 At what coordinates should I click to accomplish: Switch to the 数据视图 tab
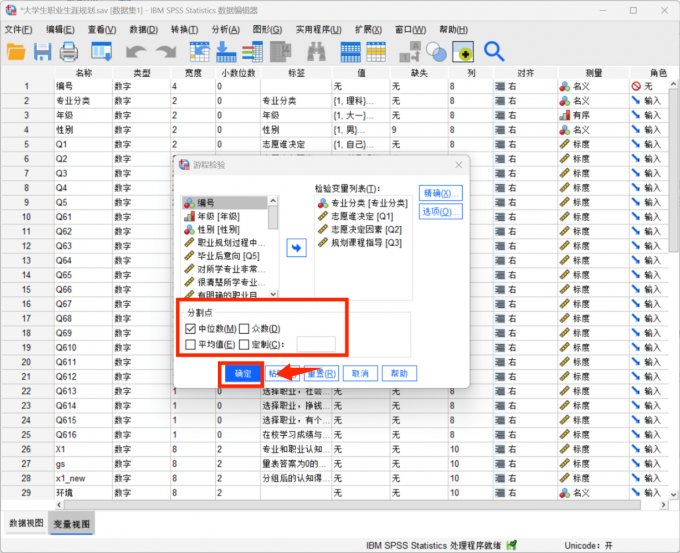coord(26,523)
